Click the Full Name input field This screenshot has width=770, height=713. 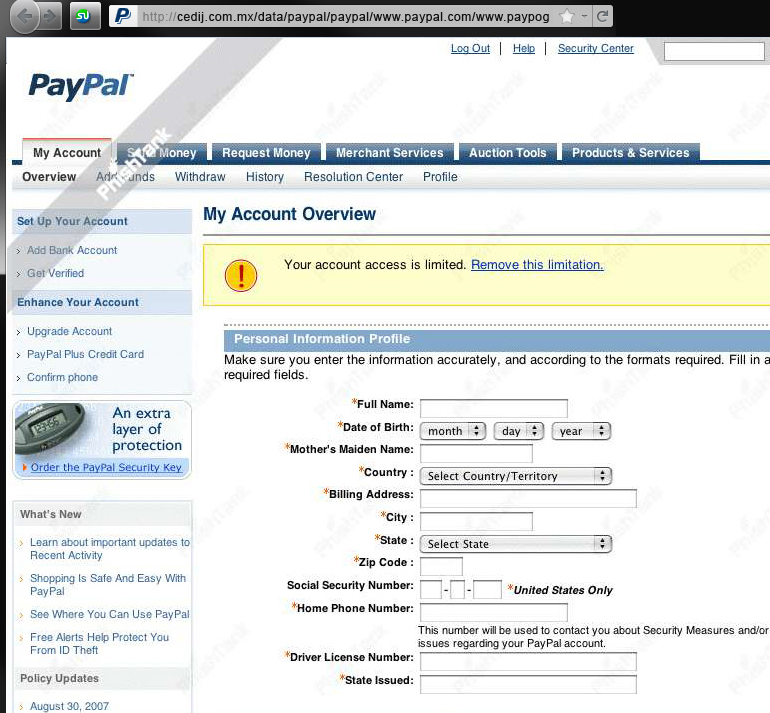(494, 408)
